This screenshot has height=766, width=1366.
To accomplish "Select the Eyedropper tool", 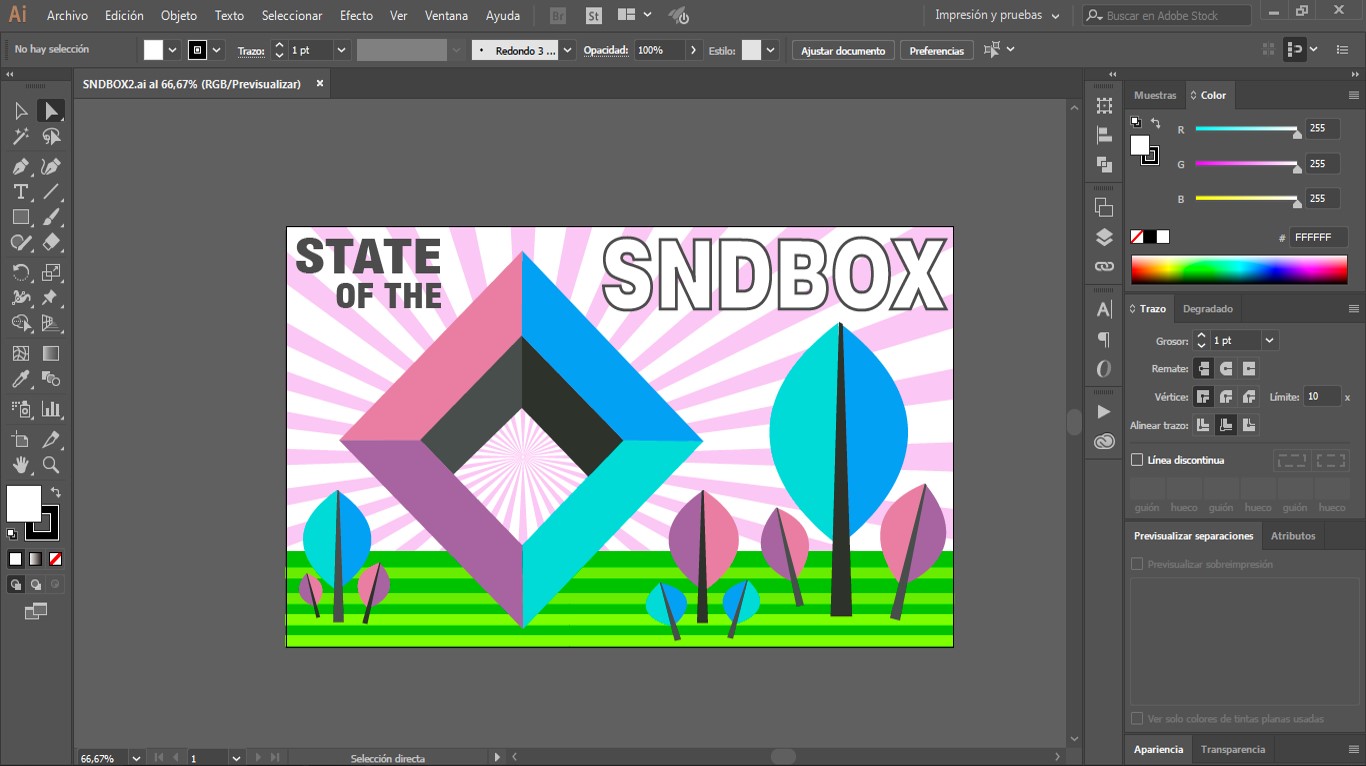I will coord(20,379).
